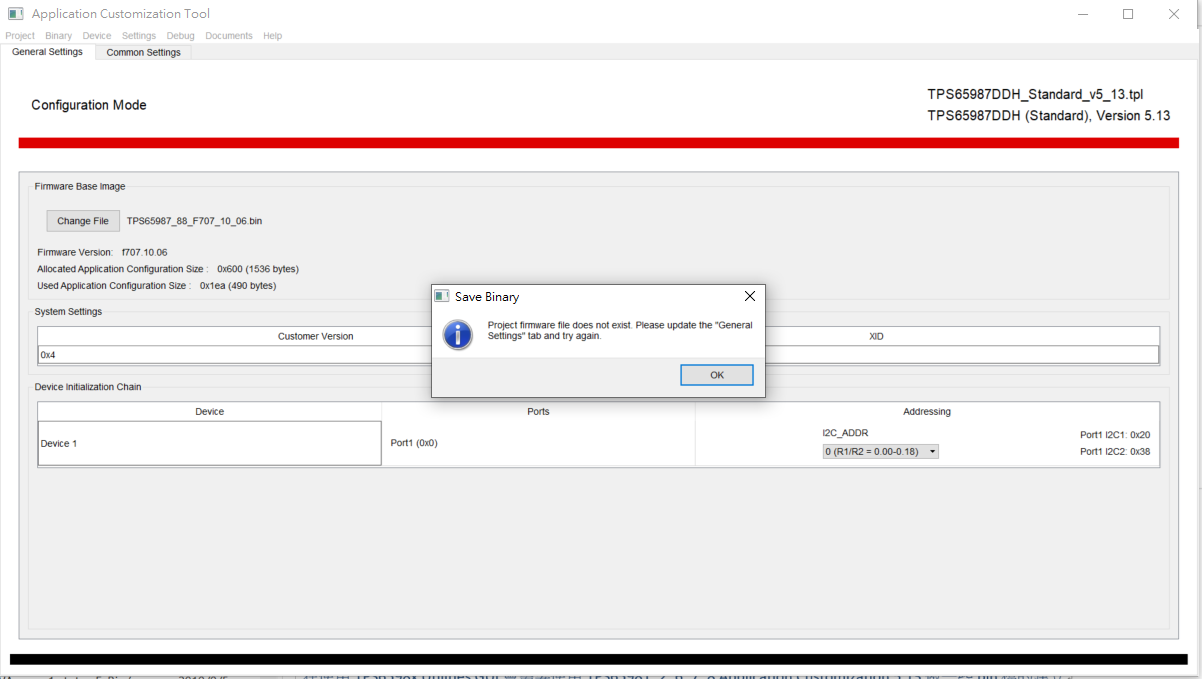
Task: Open the Help menu
Action: tap(273, 36)
